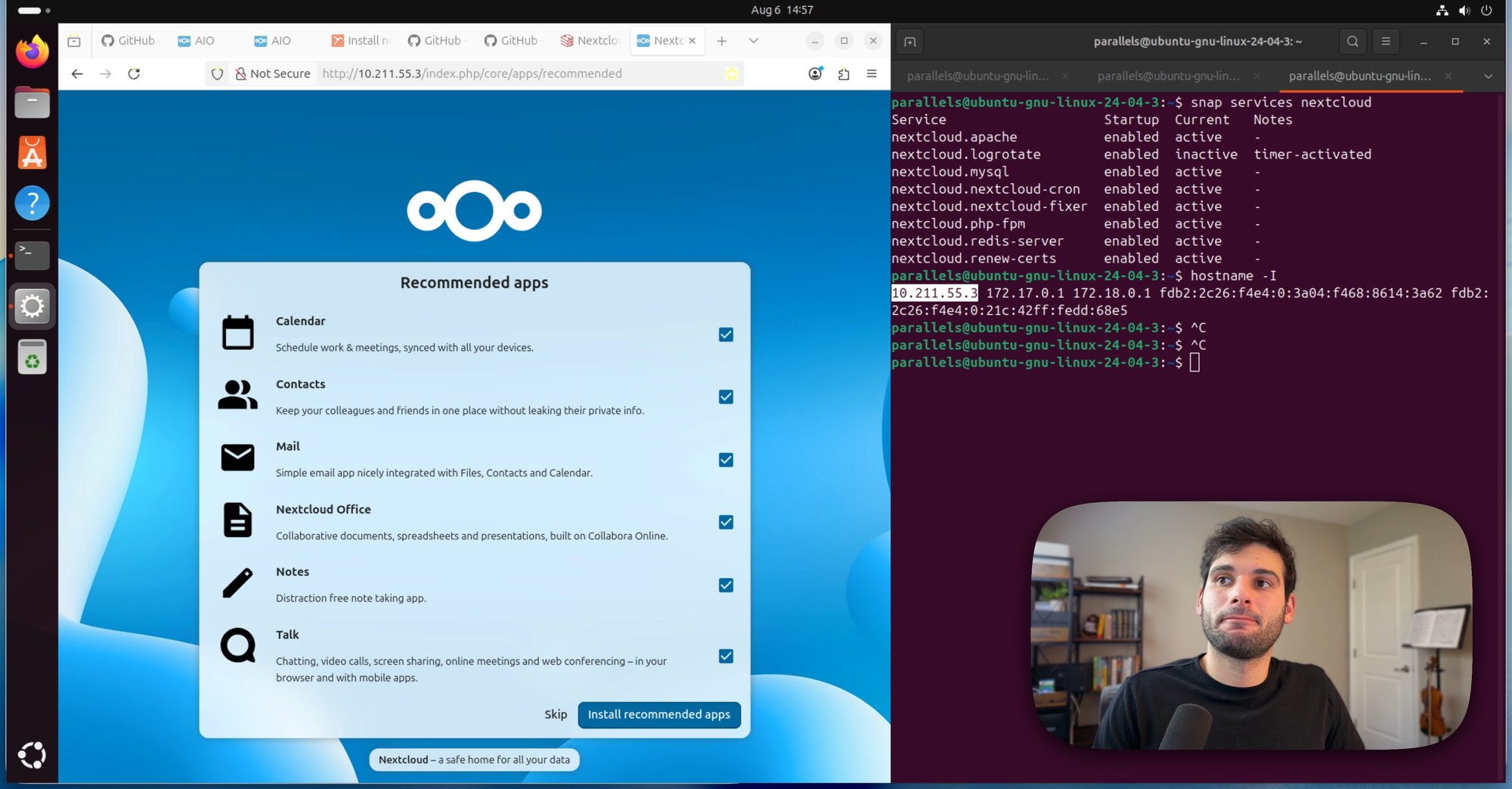Open the Nextcloud footer link
Viewport: 1512px width, 789px height.
coord(403,759)
